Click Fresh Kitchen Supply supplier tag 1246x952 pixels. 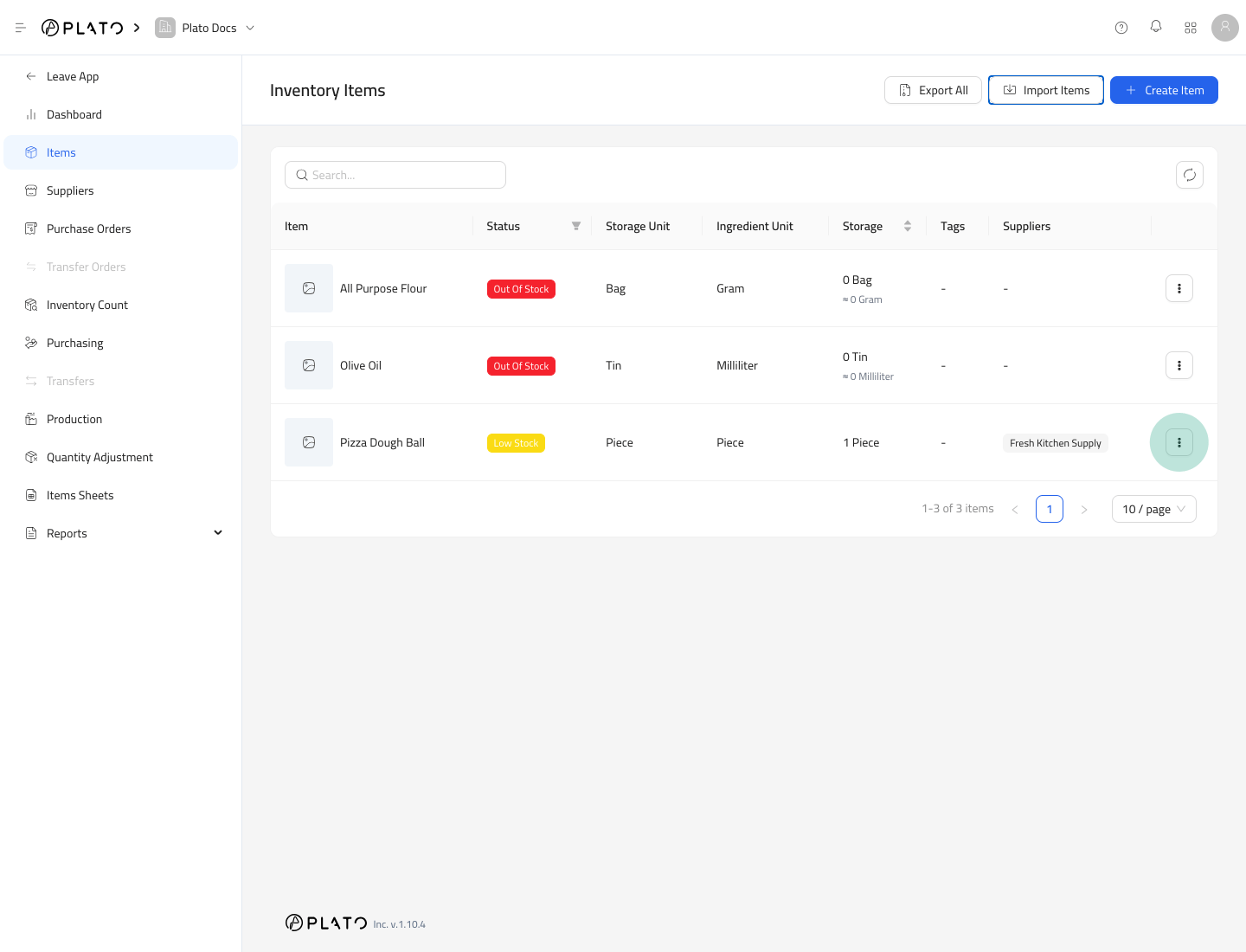(1056, 443)
